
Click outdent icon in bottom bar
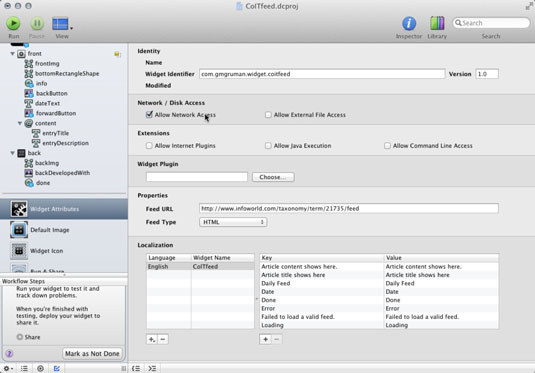pos(136,369)
